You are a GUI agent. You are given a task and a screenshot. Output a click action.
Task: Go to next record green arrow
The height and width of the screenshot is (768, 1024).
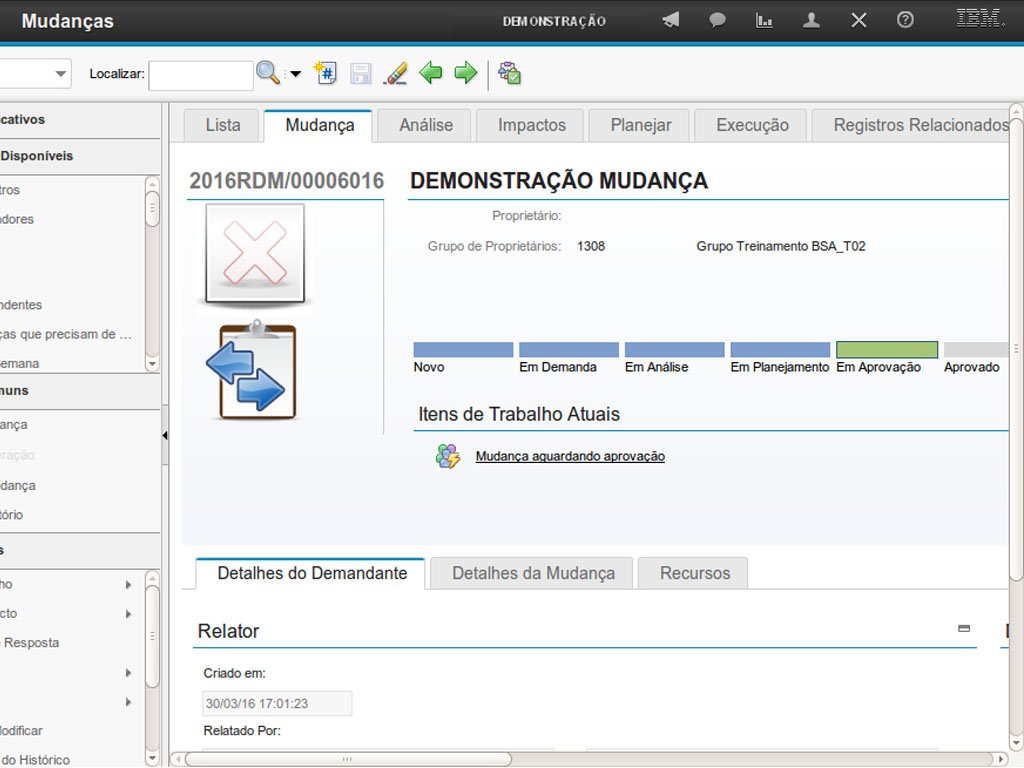[x=466, y=73]
